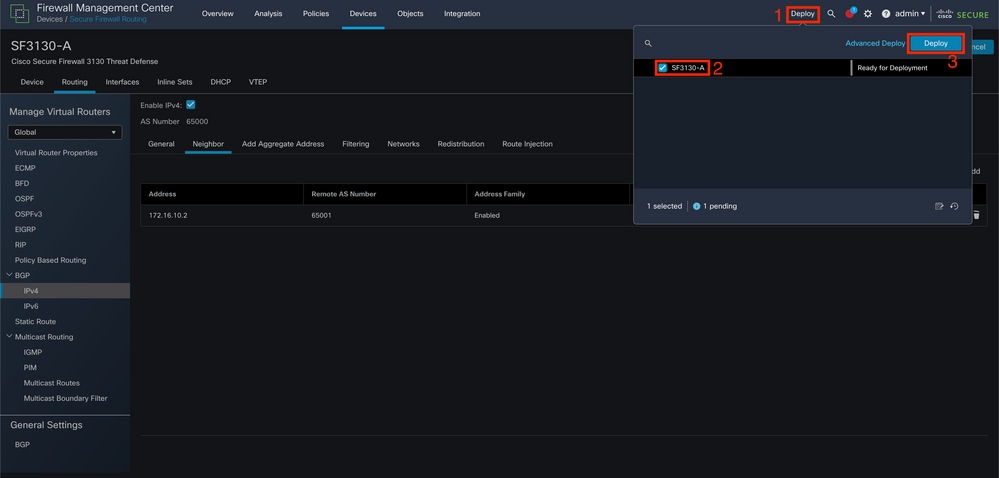999x478 pixels.
Task: Open EIGRP in the sidebar
Action: (25, 229)
